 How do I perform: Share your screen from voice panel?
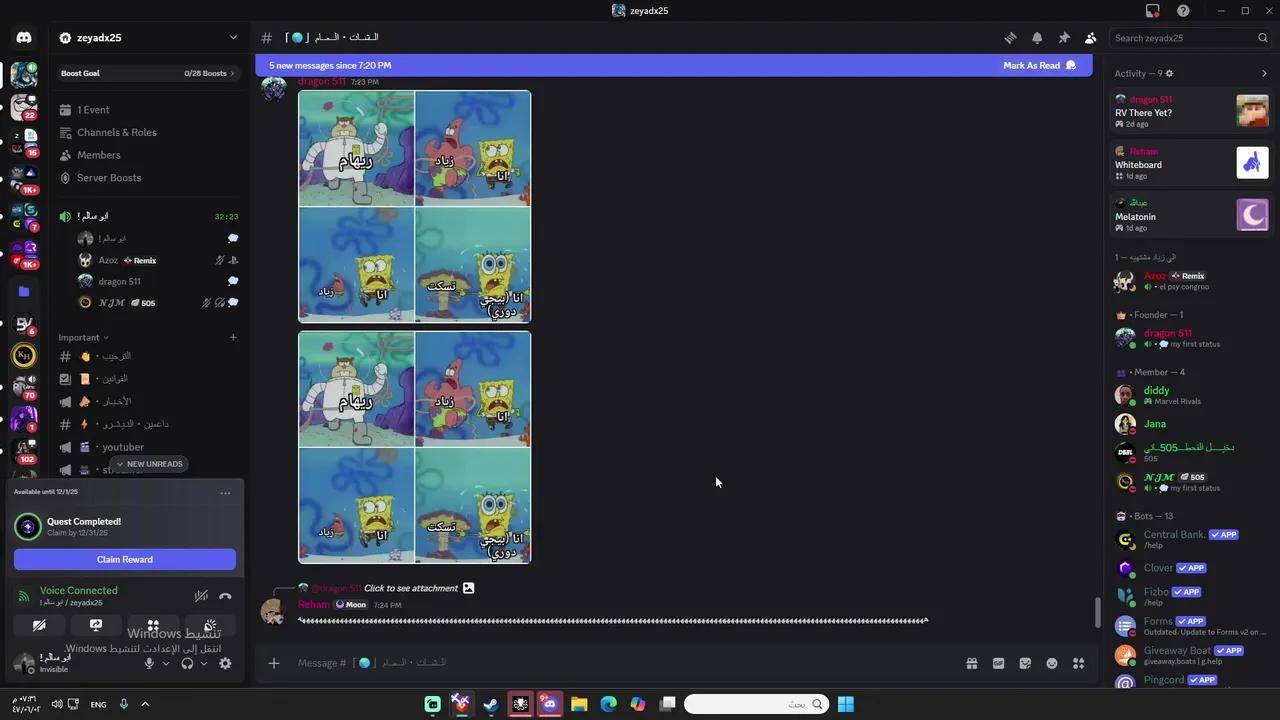pyautogui.click(x=96, y=625)
